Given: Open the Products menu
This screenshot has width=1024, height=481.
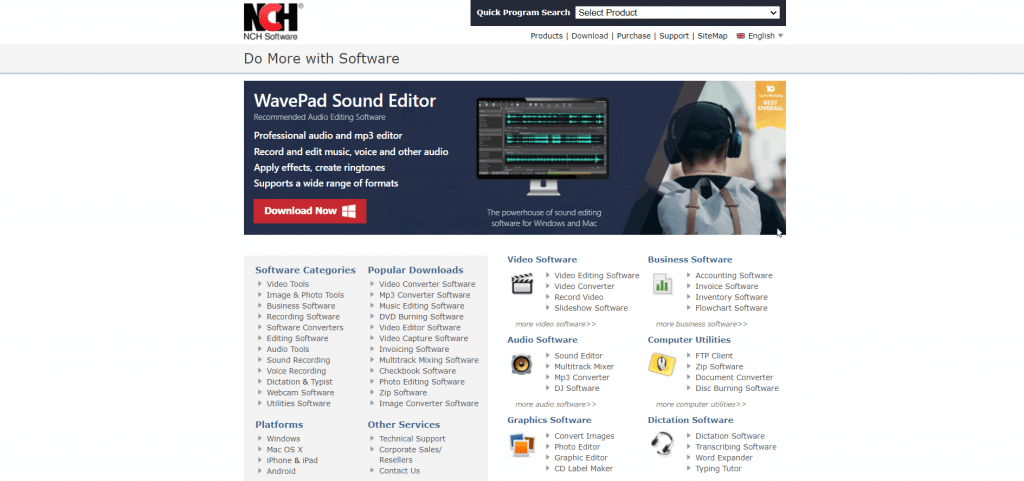Looking at the screenshot, I should click(547, 36).
